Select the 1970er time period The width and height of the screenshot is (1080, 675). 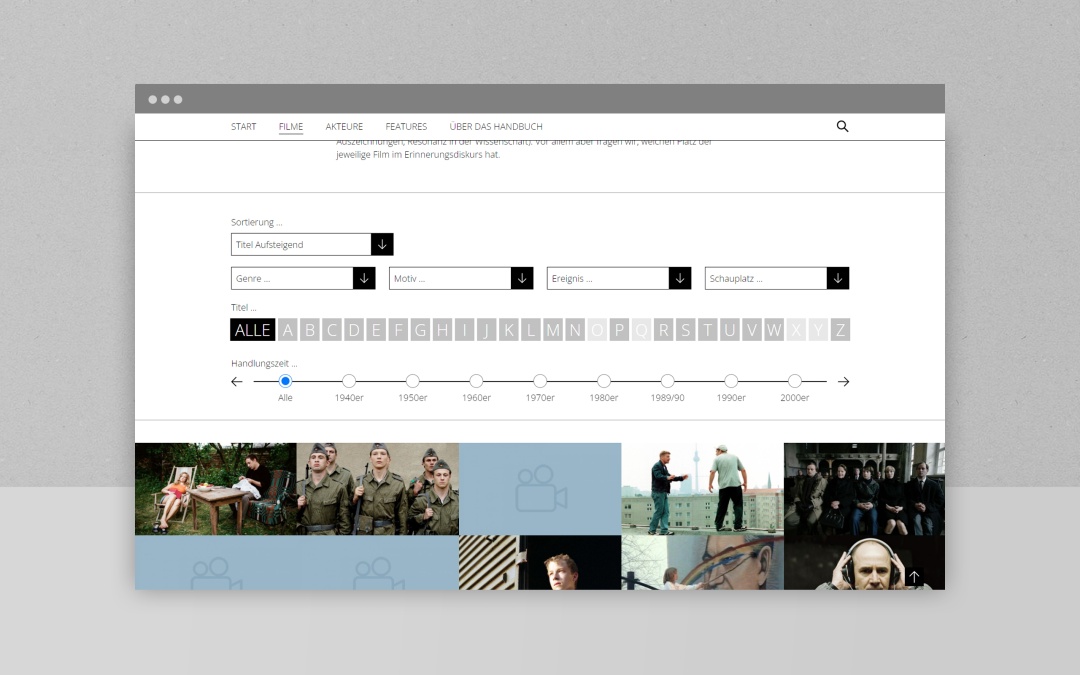(540, 381)
